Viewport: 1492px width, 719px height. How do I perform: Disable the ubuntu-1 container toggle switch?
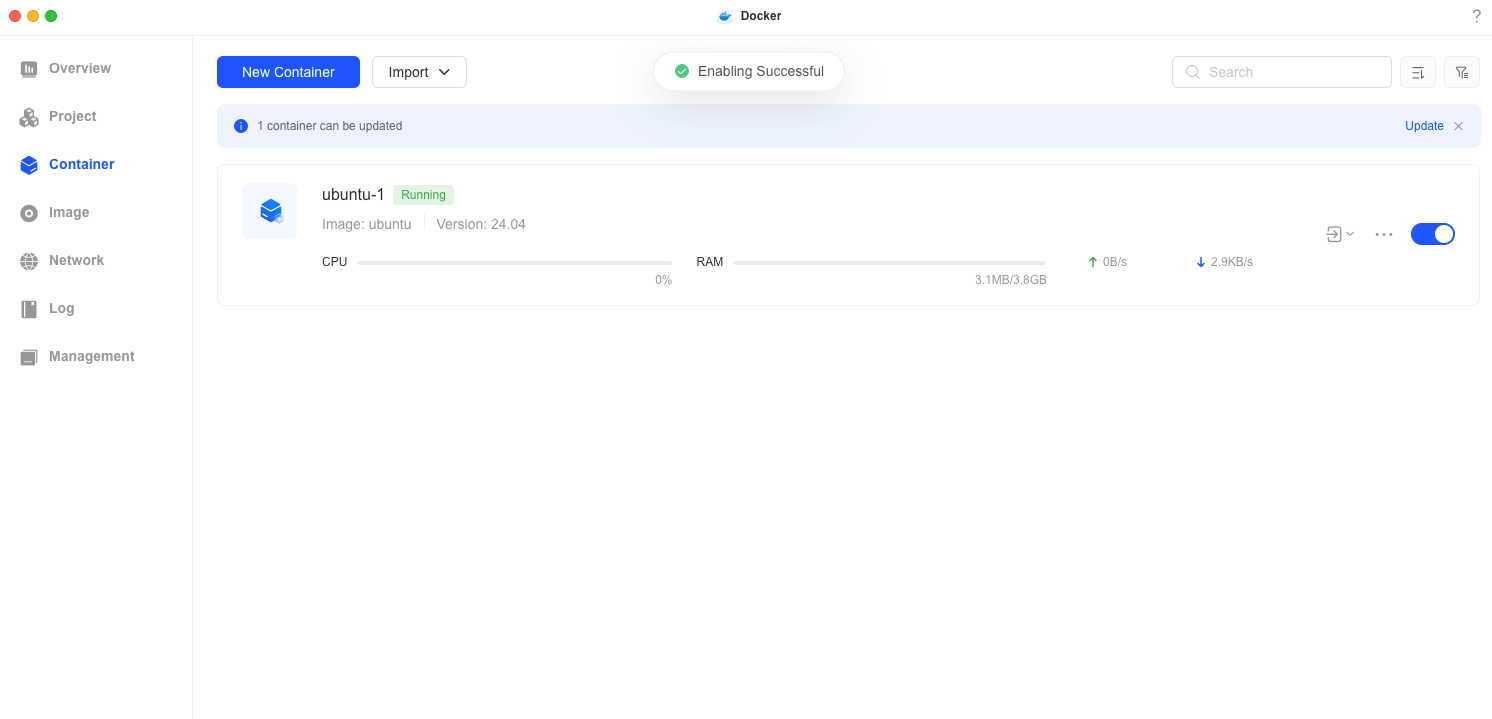1432,234
